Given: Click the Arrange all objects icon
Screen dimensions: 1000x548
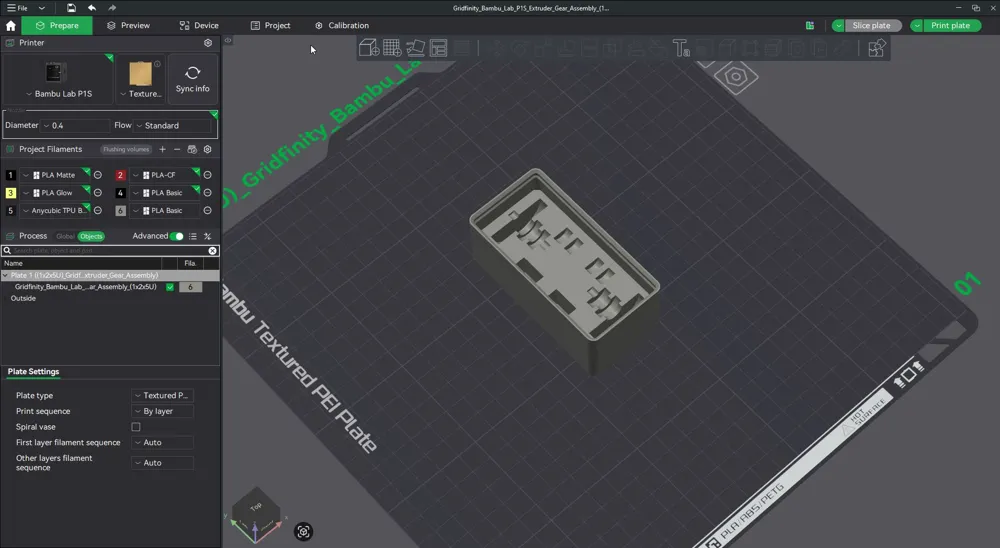Looking at the screenshot, I should coord(438,48).
